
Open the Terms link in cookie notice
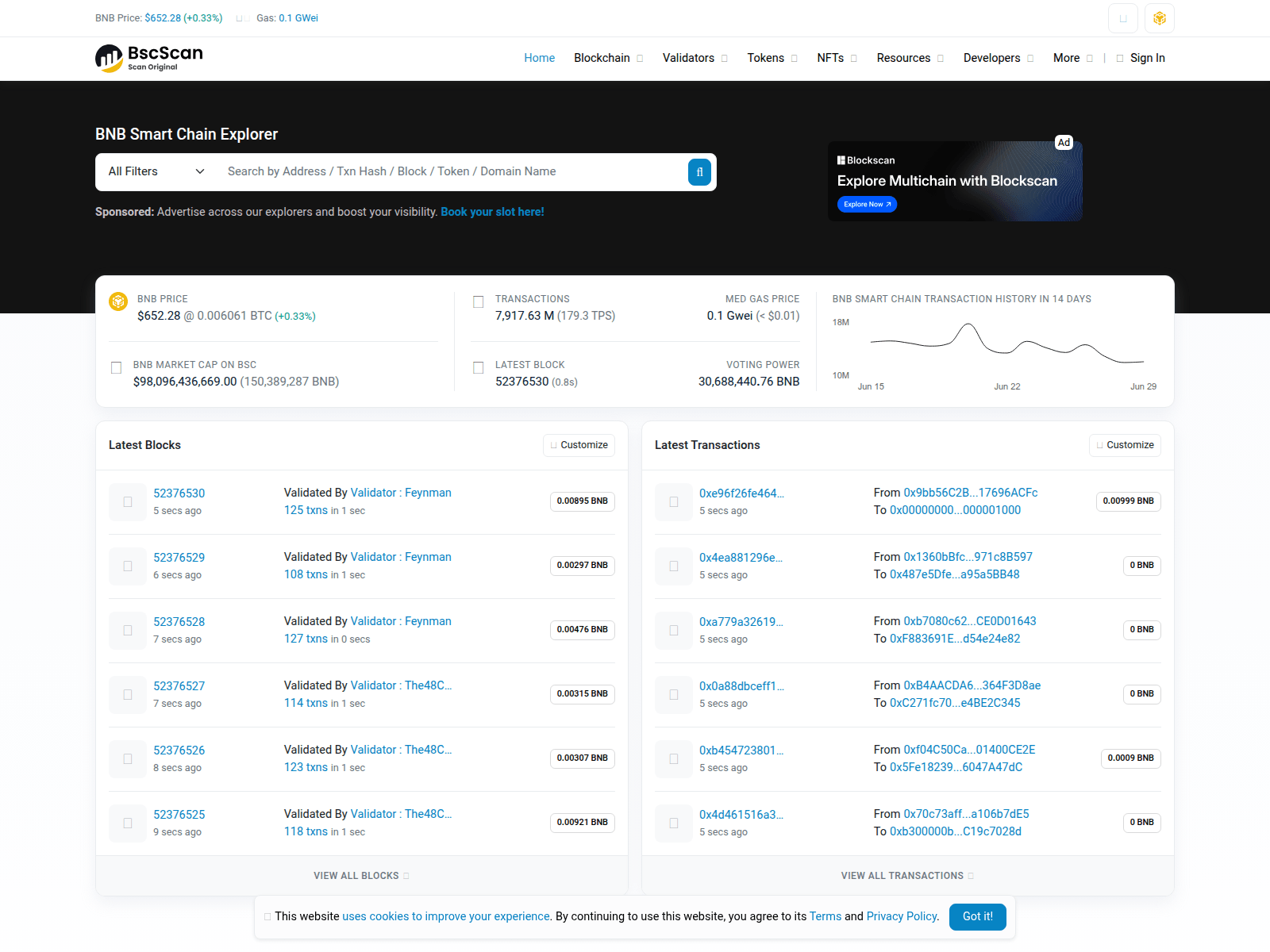coord(825,916)
